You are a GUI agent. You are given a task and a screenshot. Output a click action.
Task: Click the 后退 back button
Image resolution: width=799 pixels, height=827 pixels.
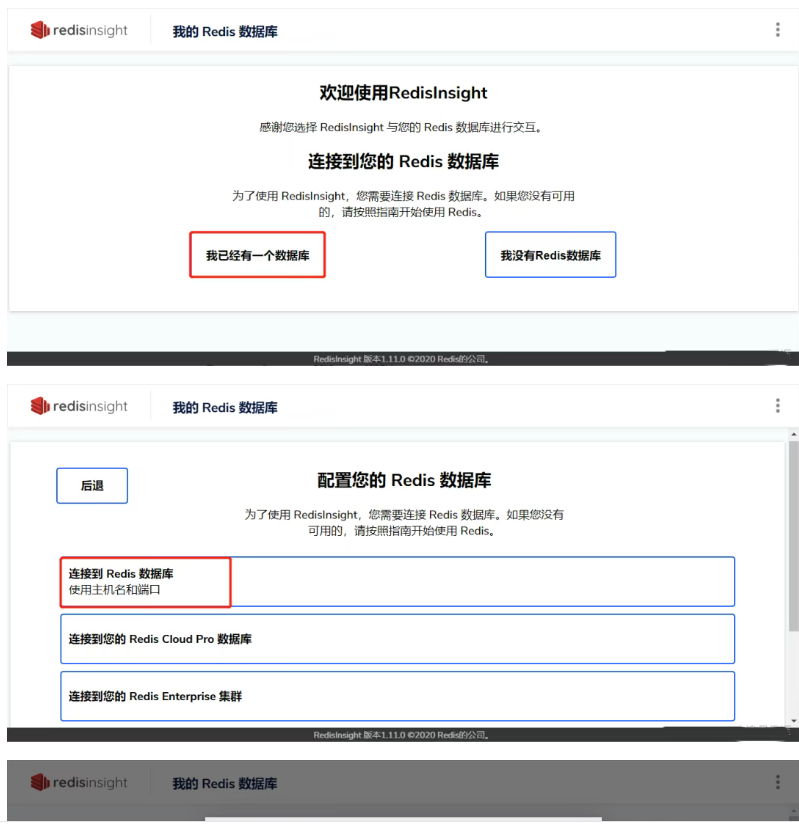[x=92, y=485]
